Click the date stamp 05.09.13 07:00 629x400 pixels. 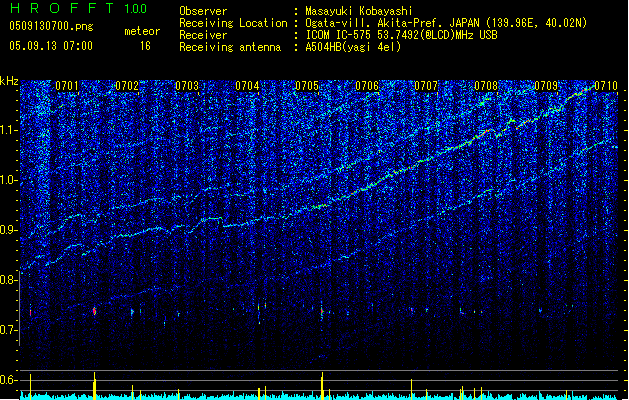[51, 46]
